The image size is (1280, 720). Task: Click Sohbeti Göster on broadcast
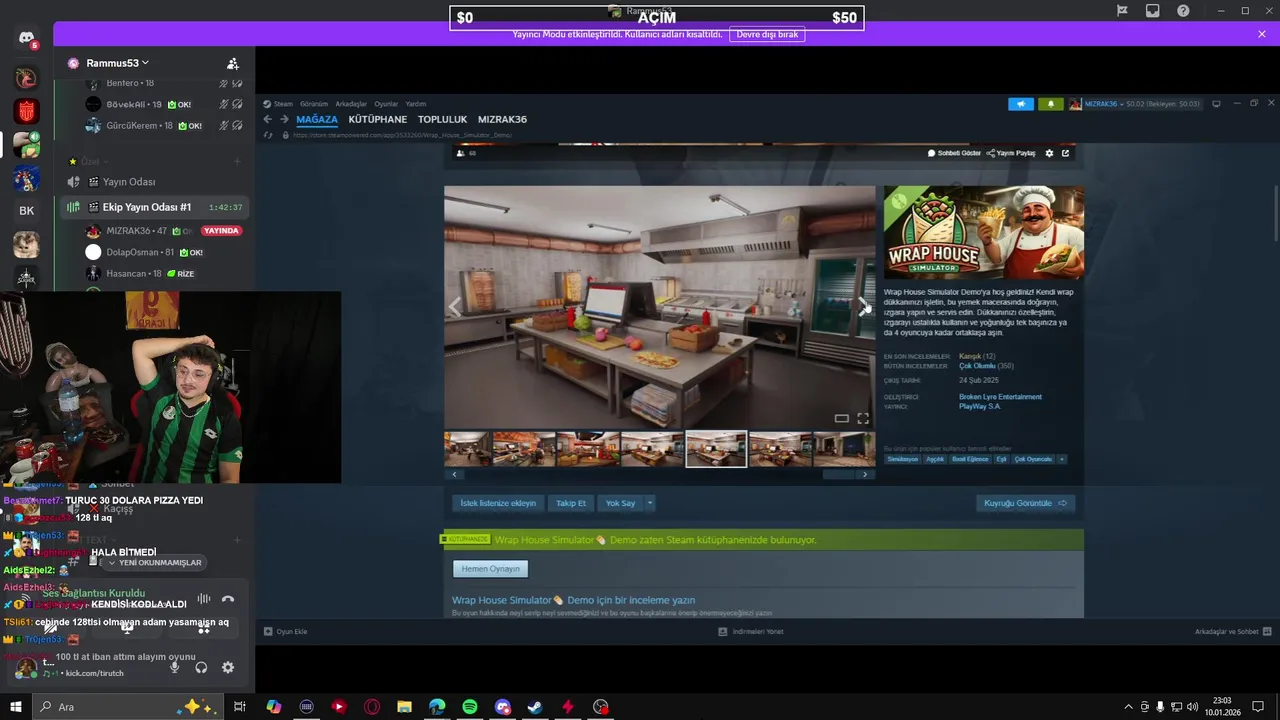(x=954, y=153)
